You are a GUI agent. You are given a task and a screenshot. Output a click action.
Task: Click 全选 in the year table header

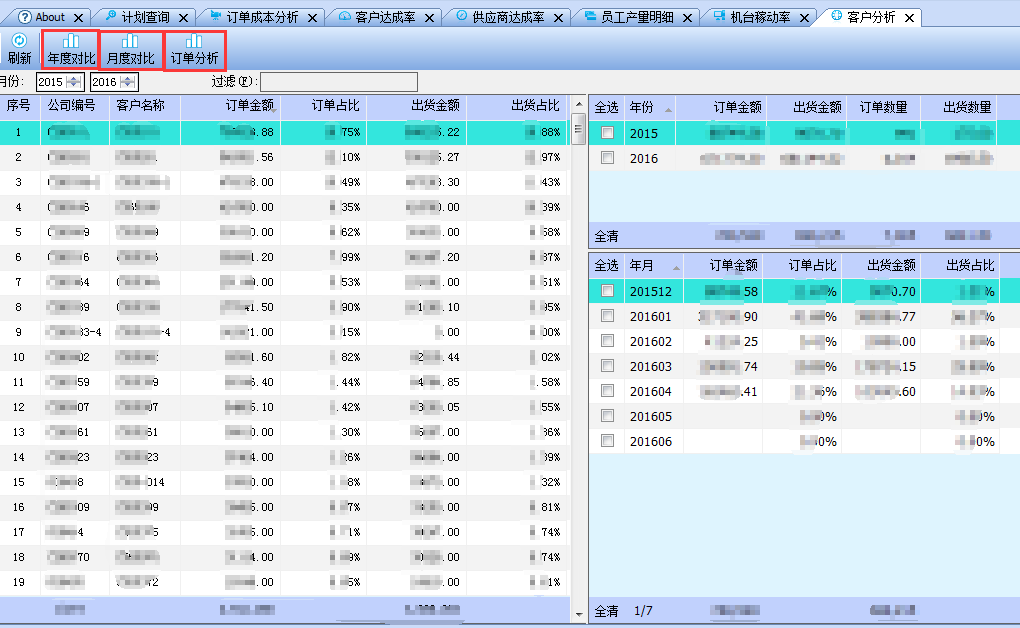(x=607, y=107)
